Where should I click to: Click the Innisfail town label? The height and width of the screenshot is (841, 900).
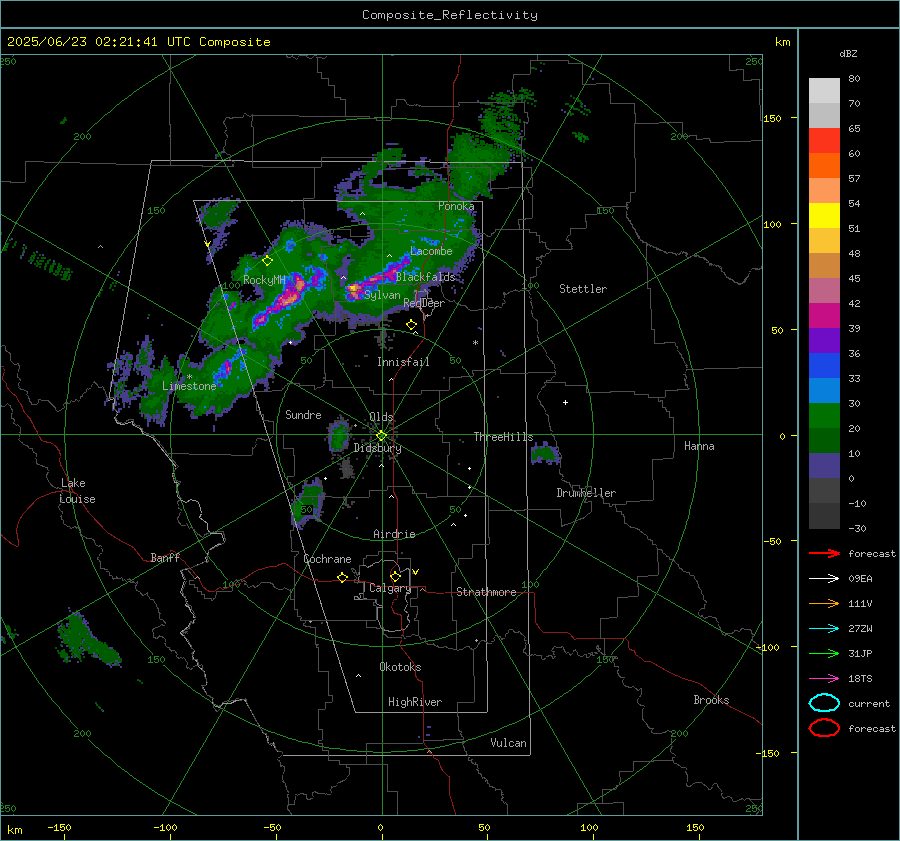[403, 362]
